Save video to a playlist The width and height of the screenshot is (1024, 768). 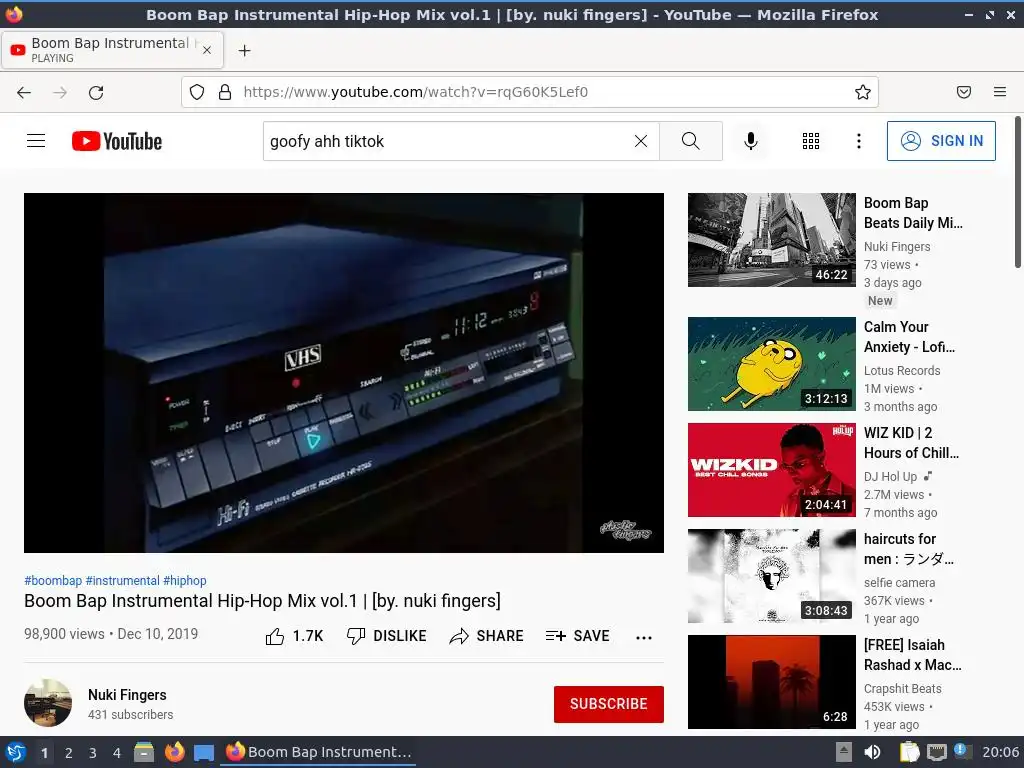click(x=577, y=636)
